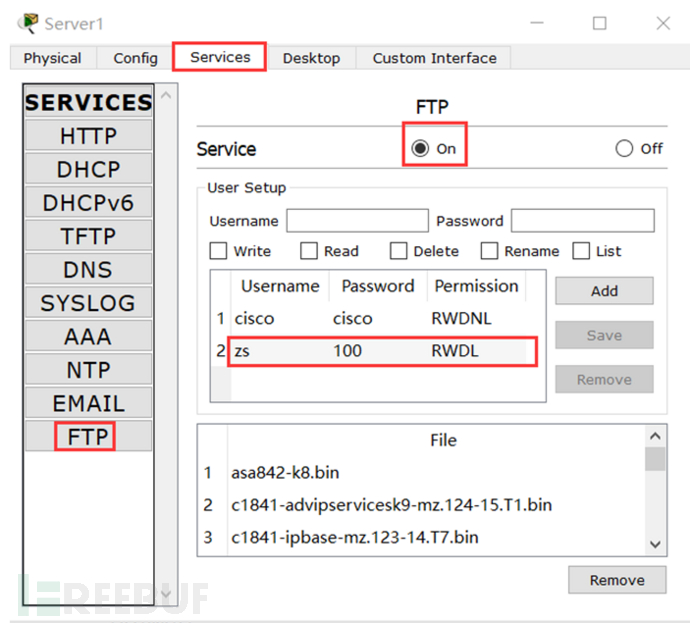Screen dimensions: 690x623
Task: Click the Remove user button in User Setup
Action: 604,379
